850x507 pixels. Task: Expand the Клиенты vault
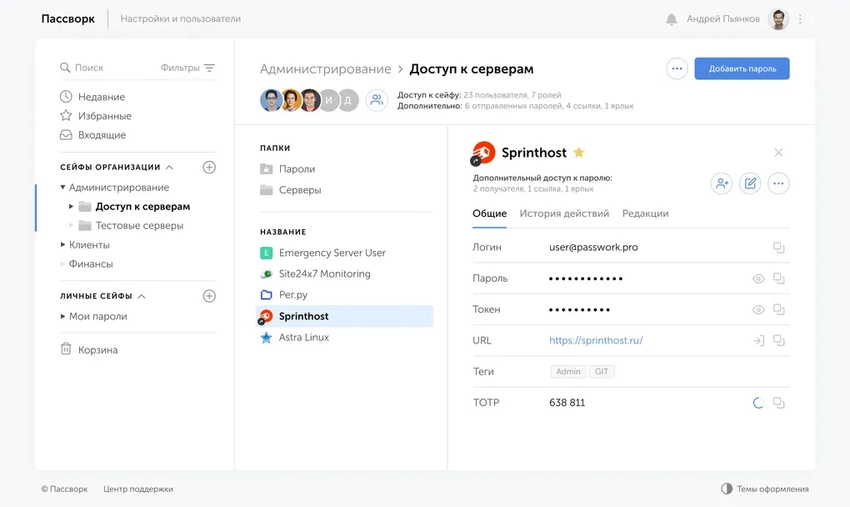(63, 245)
